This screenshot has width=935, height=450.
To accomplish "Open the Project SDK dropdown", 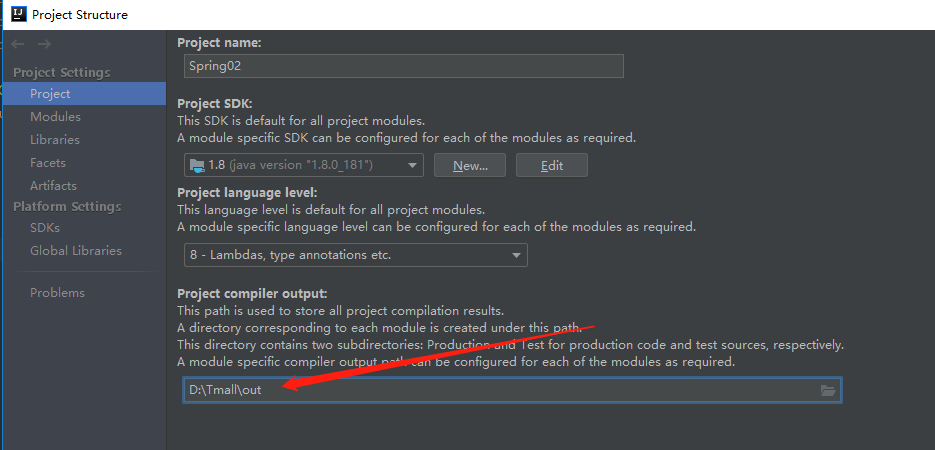I will click(x=412, y=165).
